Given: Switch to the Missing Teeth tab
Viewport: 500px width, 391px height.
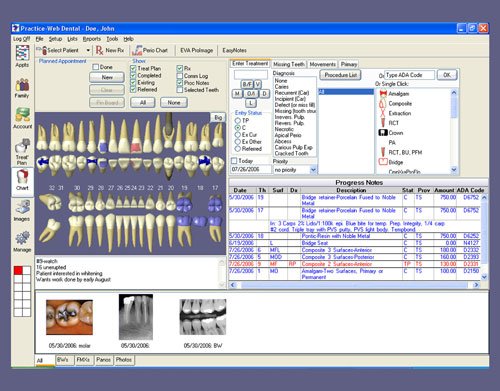Looking at the screenshot, I should tap(289, 64).
